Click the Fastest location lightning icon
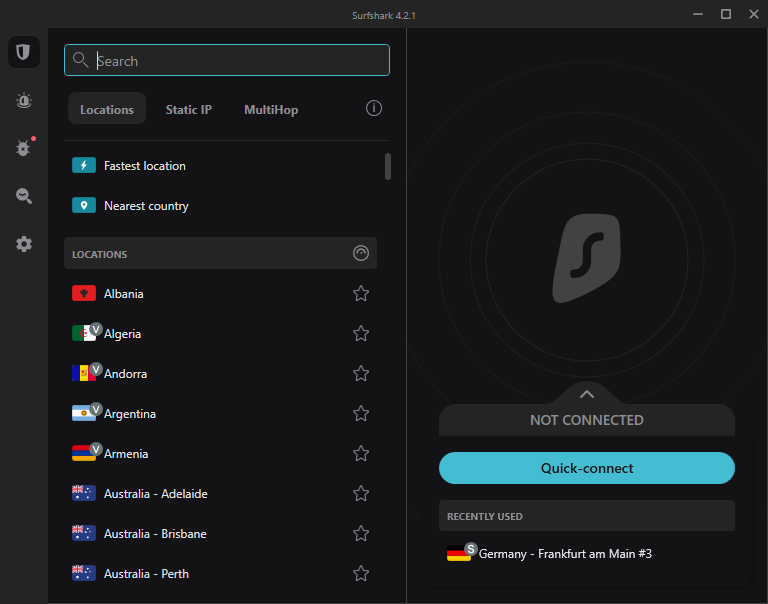This screenshot has height=604, width=768. coord(84,166)
